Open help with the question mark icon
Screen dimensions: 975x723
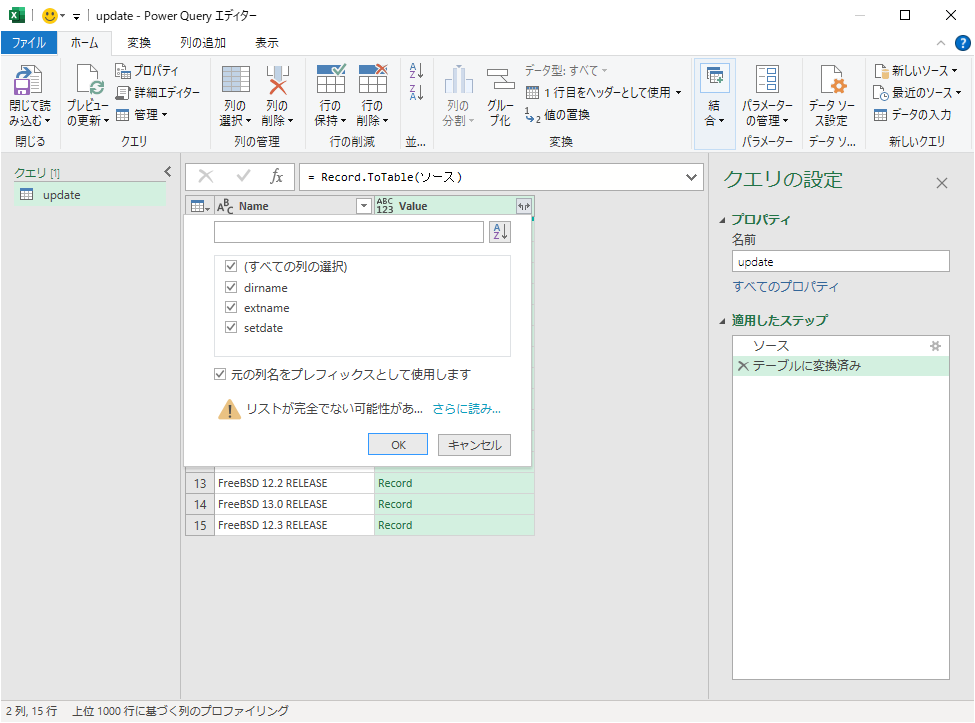(x=963, y=43)
